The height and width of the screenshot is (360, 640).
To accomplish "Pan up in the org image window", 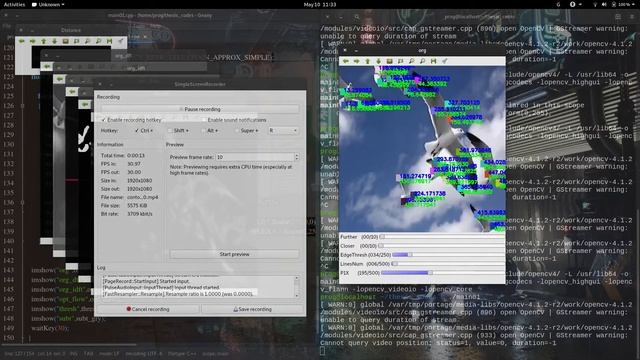I will point(367,61).
